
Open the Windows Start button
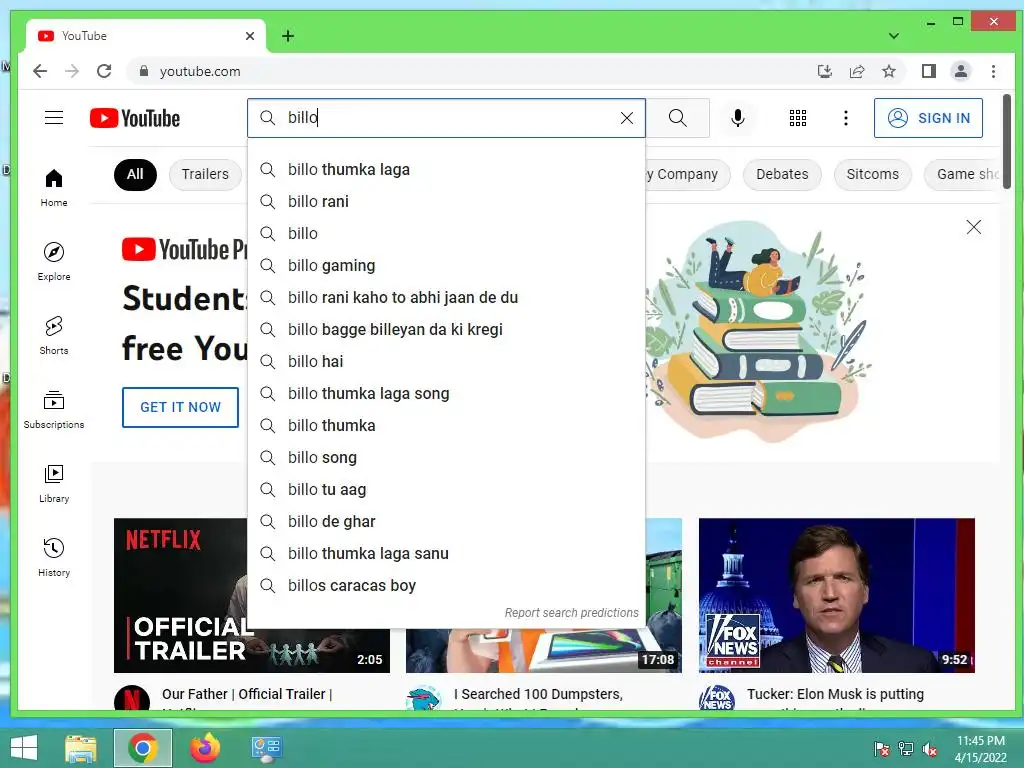pos(24,748)
